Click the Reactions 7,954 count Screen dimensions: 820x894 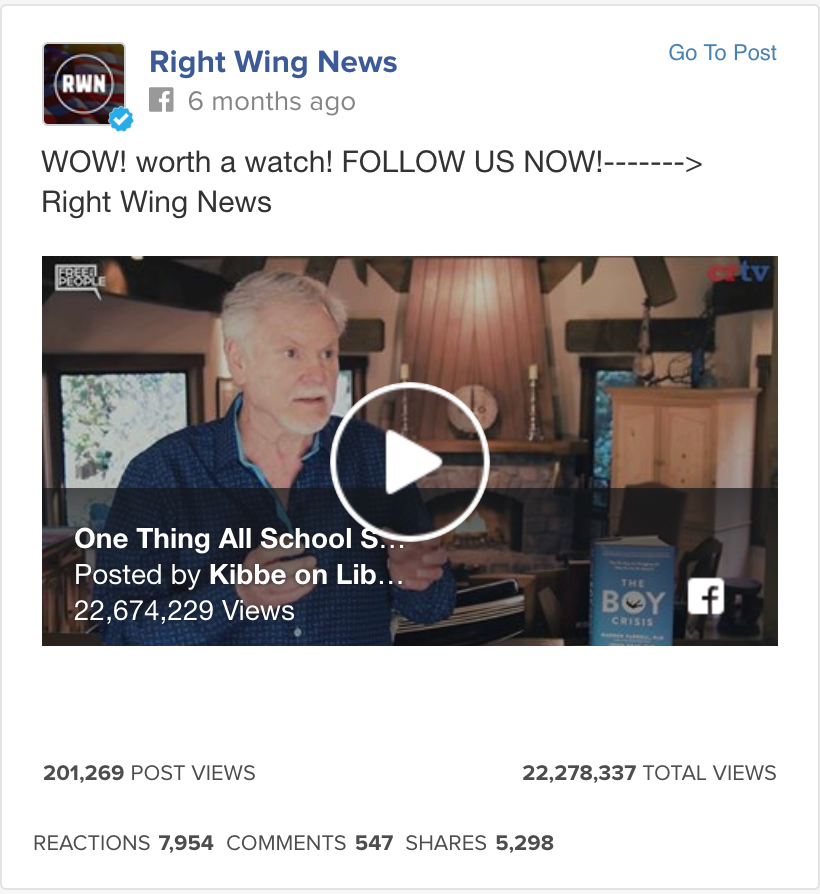point(123,843)
